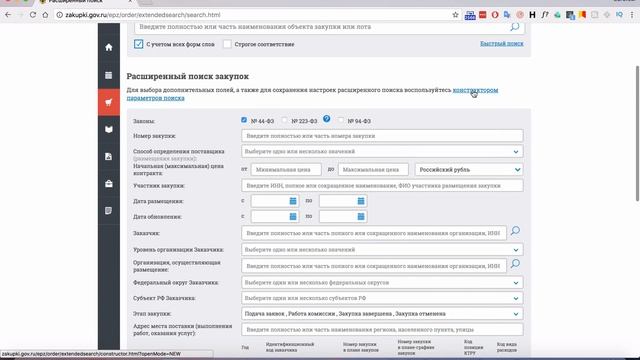Click the red Opera extension icon
Image resolution: width=640 pixels, height=360 pixels.
tap(495, 15)
